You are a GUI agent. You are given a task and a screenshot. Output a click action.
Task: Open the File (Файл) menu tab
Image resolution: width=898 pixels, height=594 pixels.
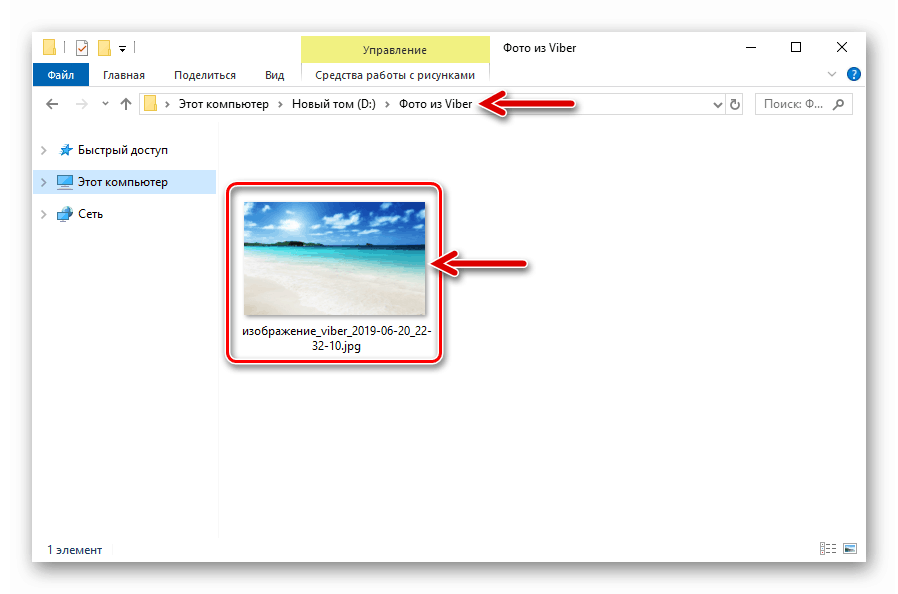tap(61, 75)
